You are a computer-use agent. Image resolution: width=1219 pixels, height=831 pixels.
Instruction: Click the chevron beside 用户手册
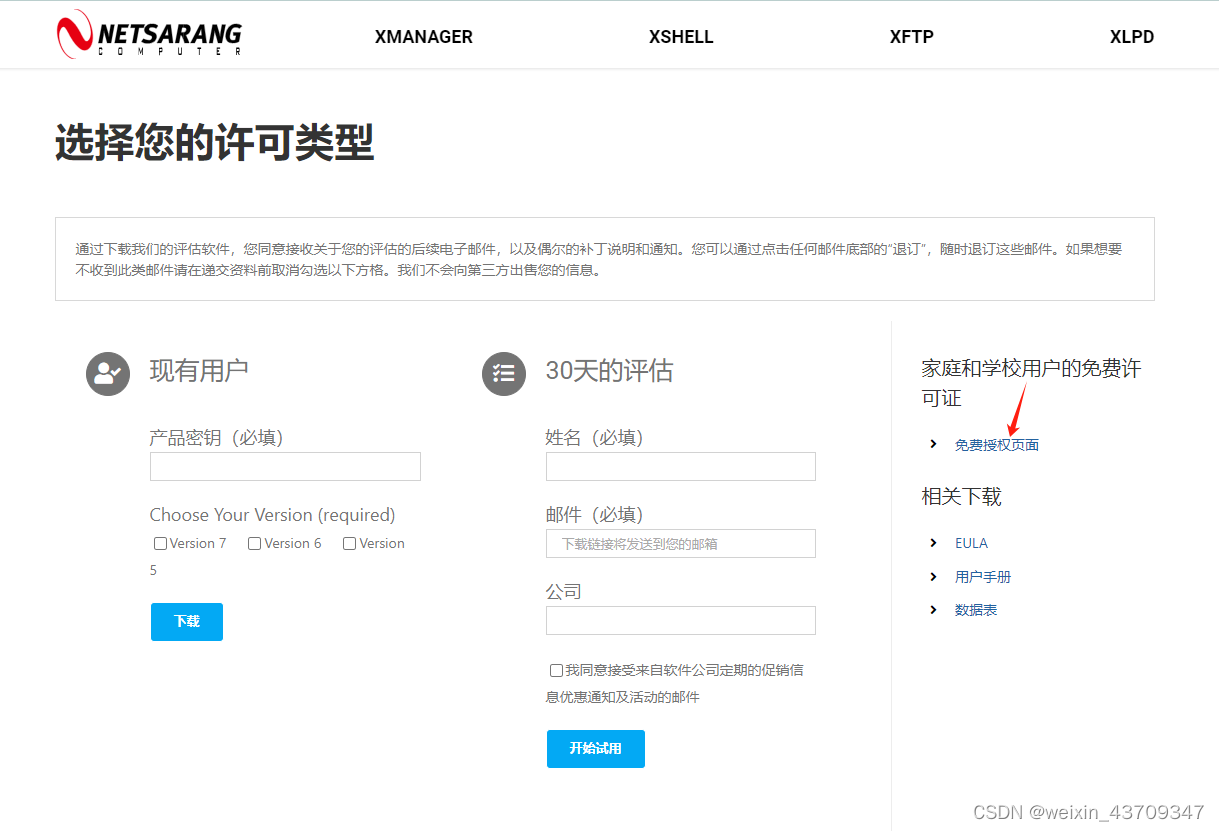[x=933, y=577]
